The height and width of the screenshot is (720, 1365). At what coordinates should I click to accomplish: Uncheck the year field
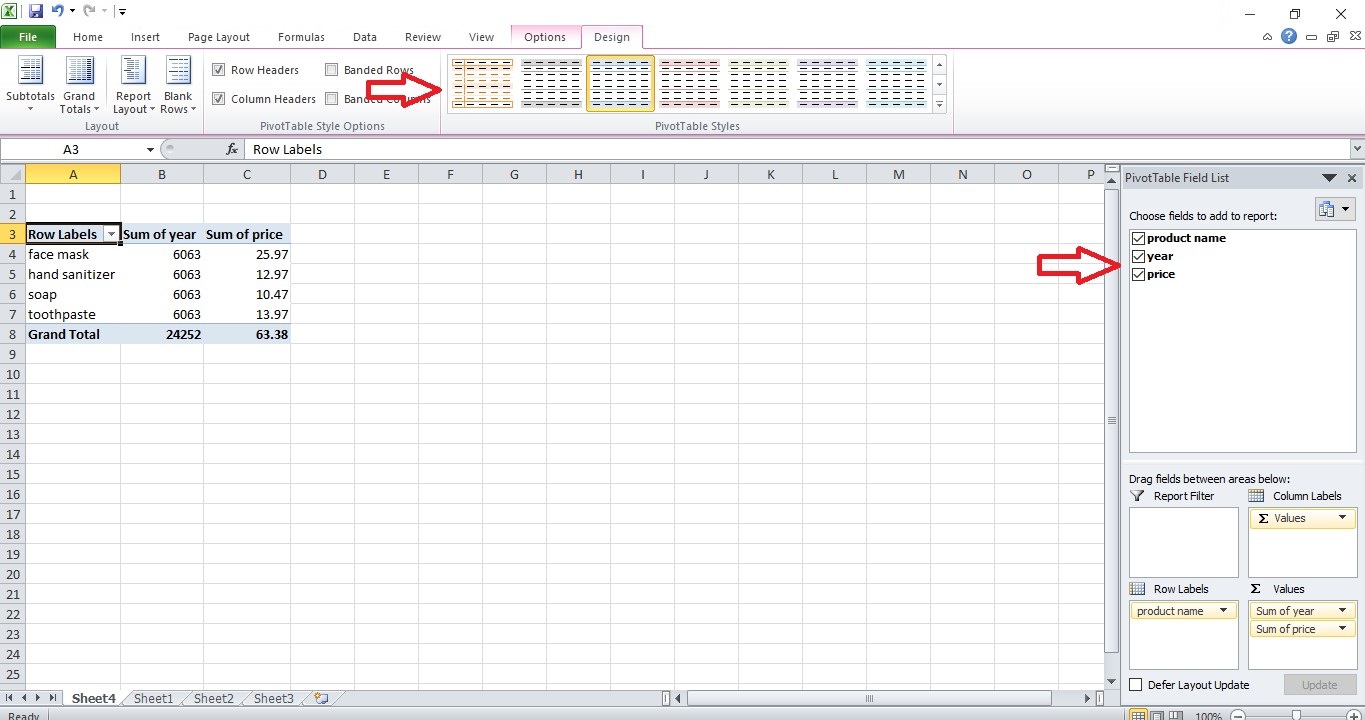[x=1138, y=256]
